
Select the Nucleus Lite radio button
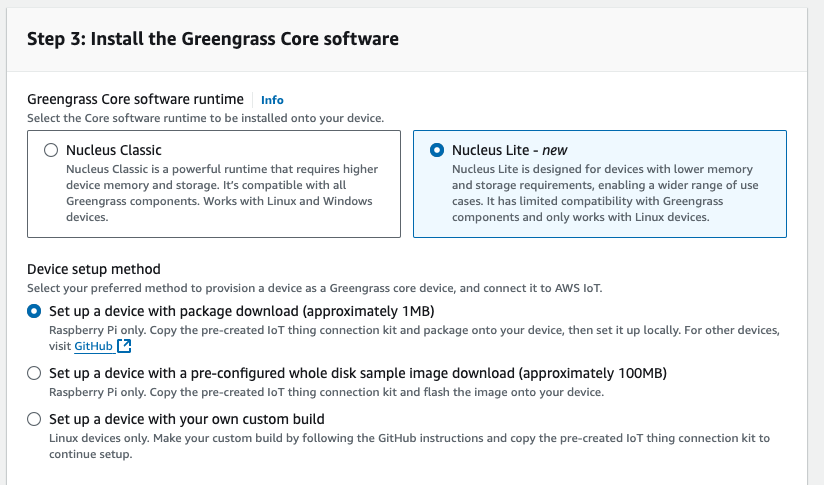tap(436, 150)
